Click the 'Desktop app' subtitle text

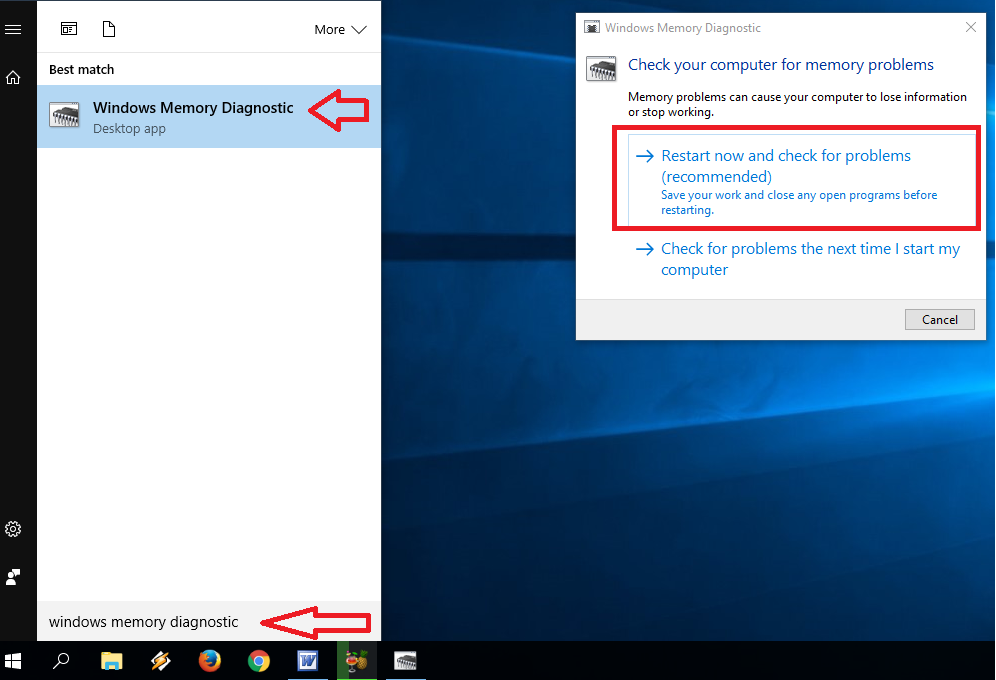(129, 129)
